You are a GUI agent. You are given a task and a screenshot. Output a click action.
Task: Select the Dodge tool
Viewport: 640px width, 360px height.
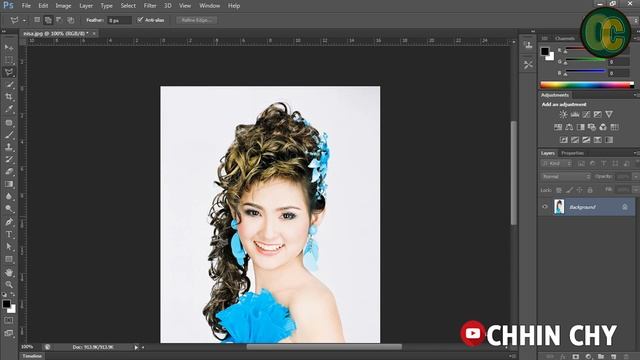coord(9,209)
